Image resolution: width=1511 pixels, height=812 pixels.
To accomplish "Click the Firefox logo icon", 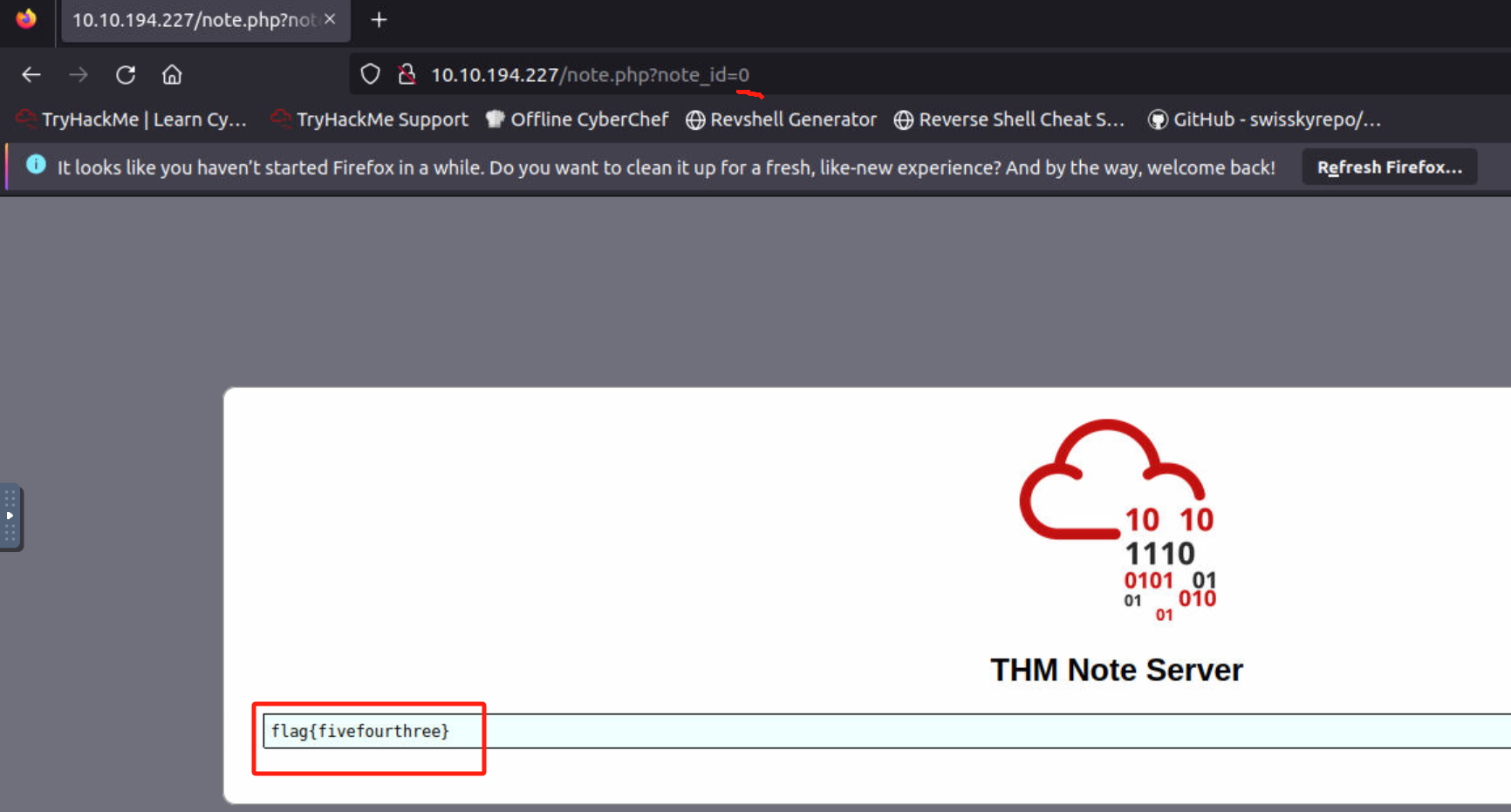I will [26, 19].
